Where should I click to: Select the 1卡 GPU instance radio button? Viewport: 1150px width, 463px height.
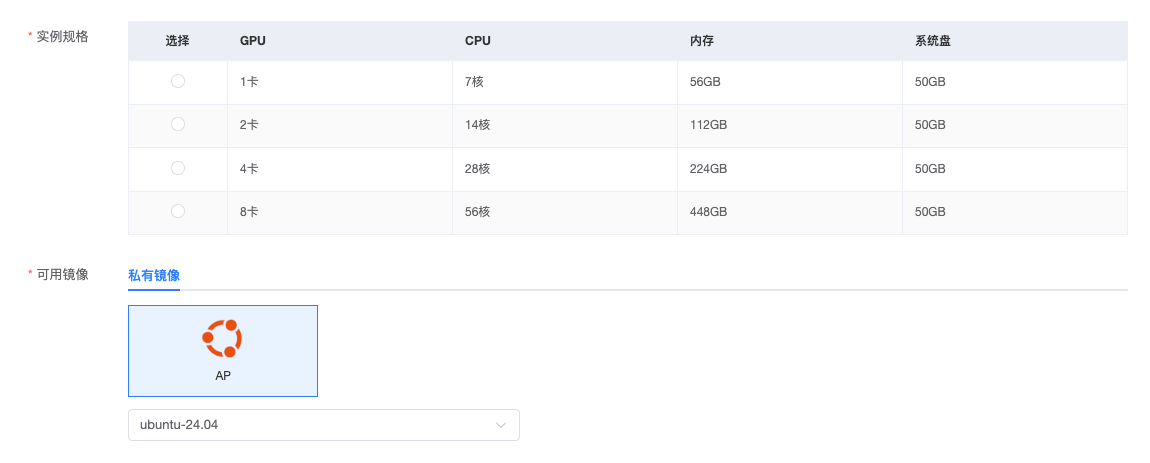click(x=177, y=81)
